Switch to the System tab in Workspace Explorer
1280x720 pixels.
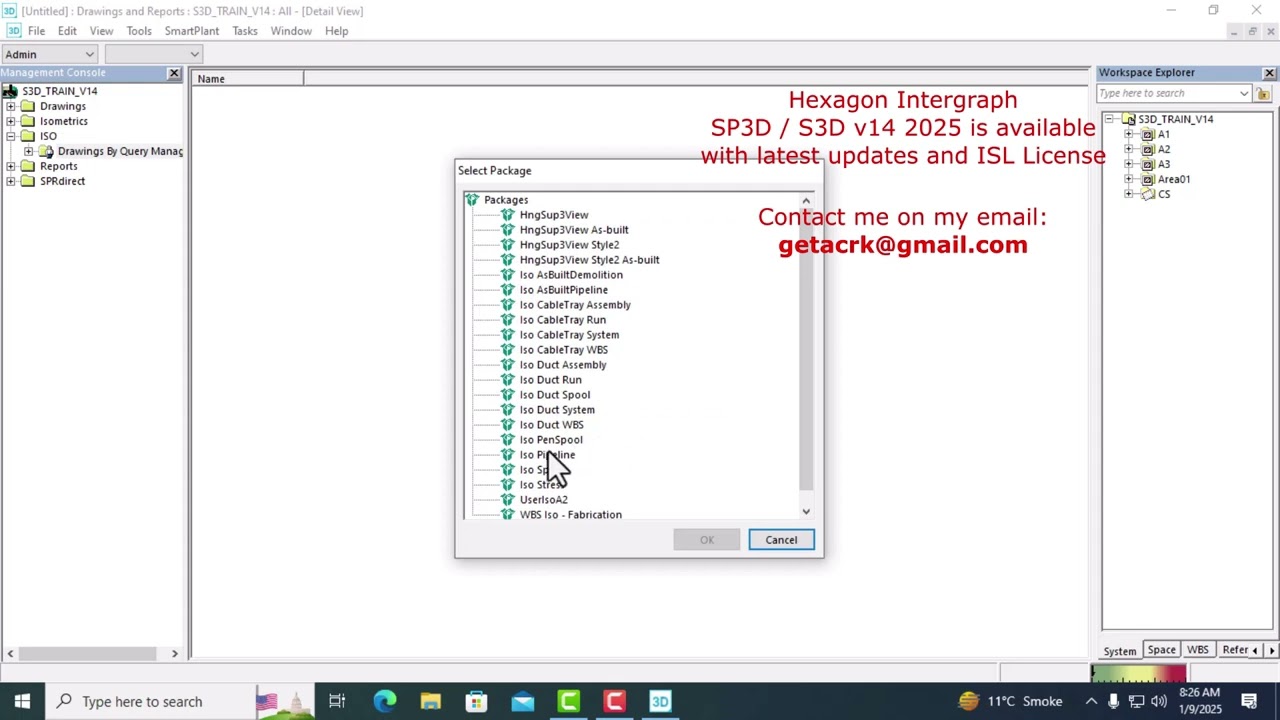[x=1120, y=651]
